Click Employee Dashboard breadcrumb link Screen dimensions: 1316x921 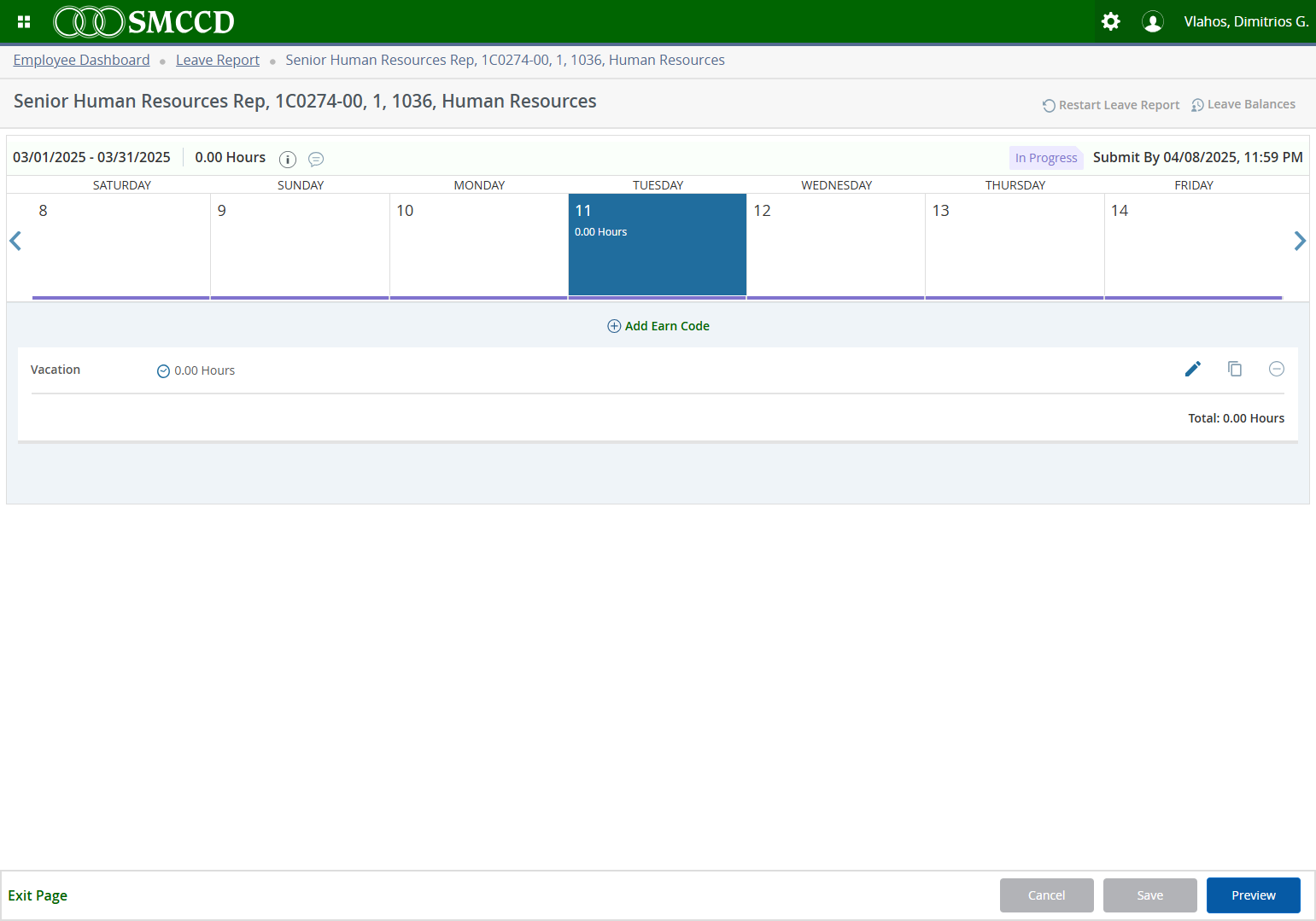tap(81, 60)
